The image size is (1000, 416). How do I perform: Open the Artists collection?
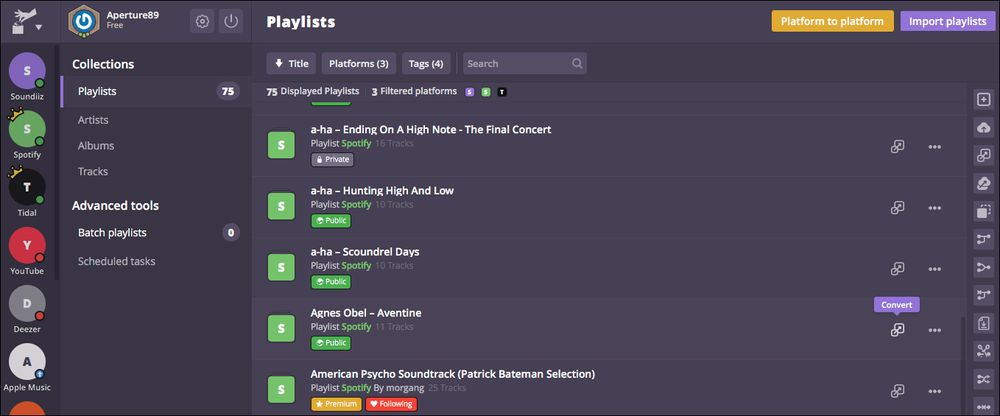[93, 120]
